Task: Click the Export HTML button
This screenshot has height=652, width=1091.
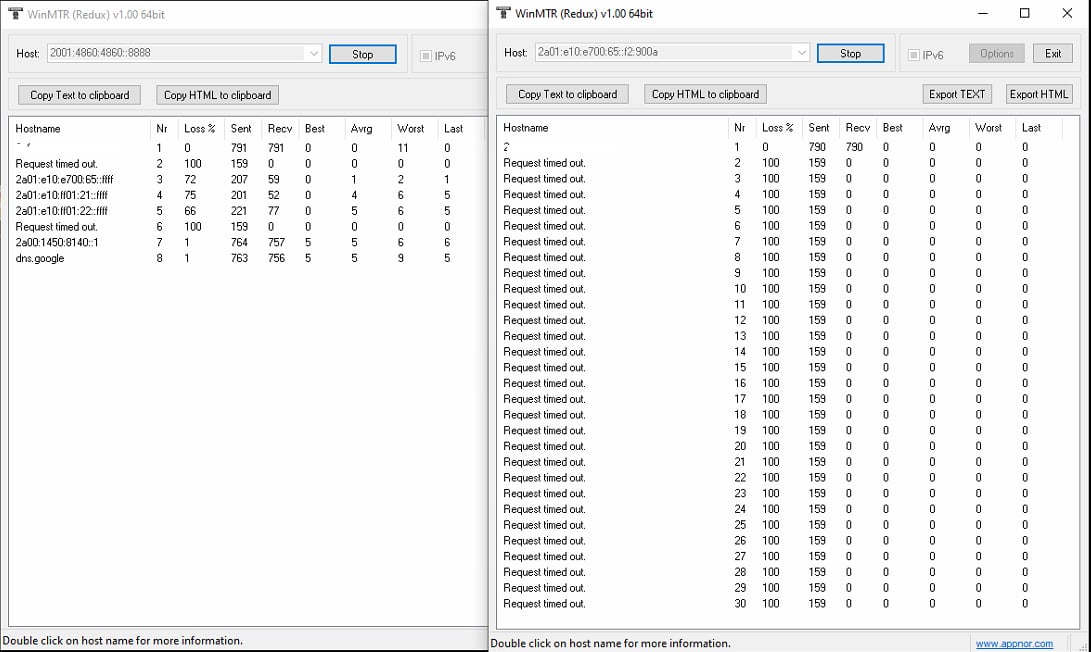Action: 1039,94
